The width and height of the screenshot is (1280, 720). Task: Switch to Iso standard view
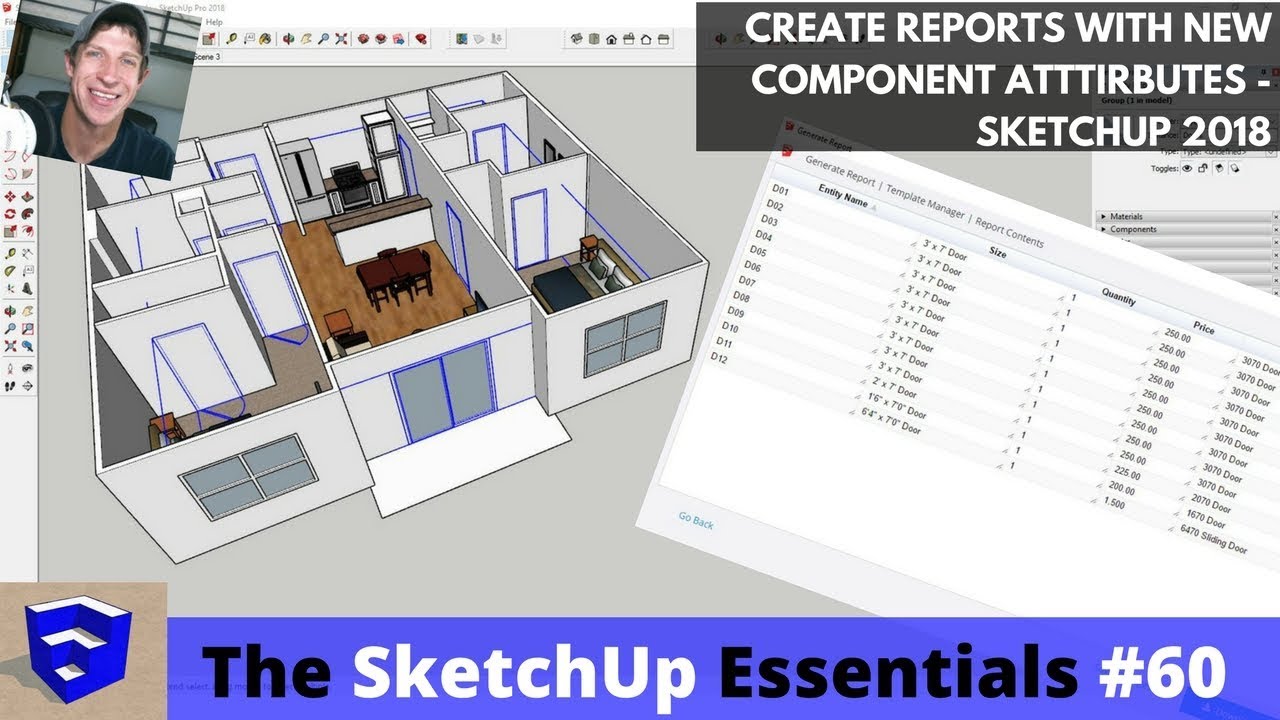pyautogui.click(x=576, y=39)
